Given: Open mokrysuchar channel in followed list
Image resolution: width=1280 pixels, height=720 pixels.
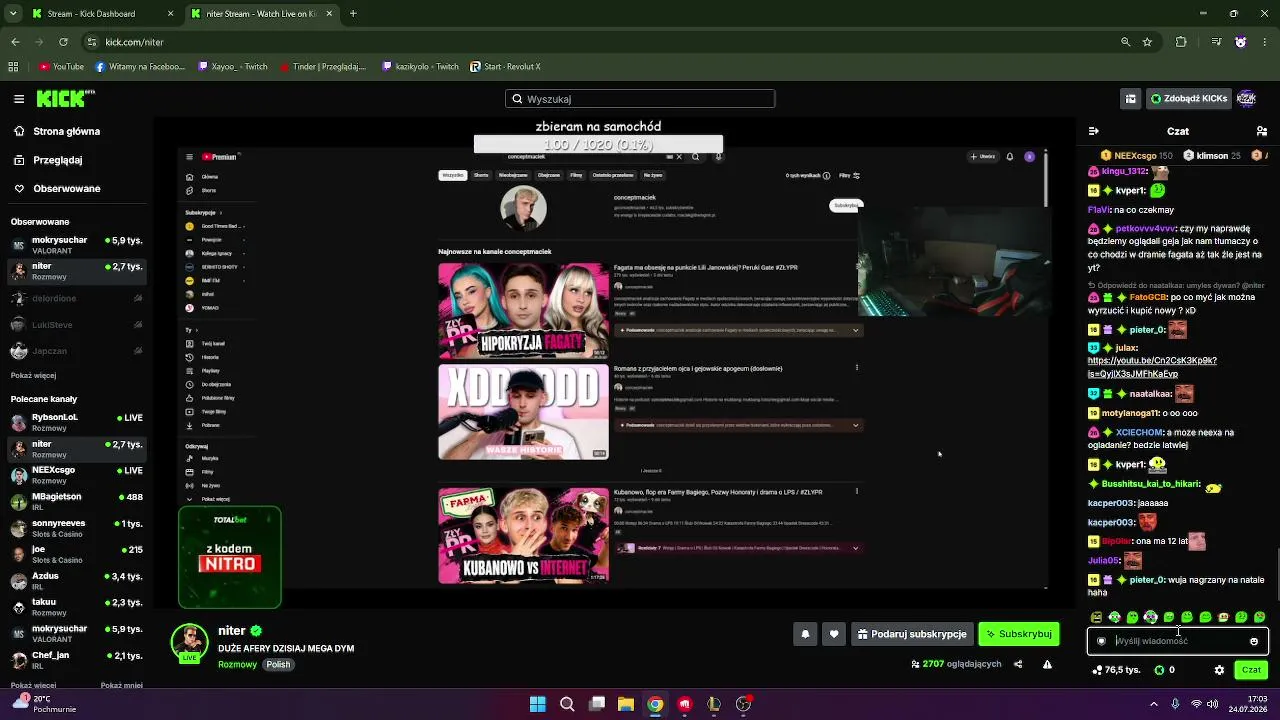Looking at the screenshot, I should click(x=76, y=245).
